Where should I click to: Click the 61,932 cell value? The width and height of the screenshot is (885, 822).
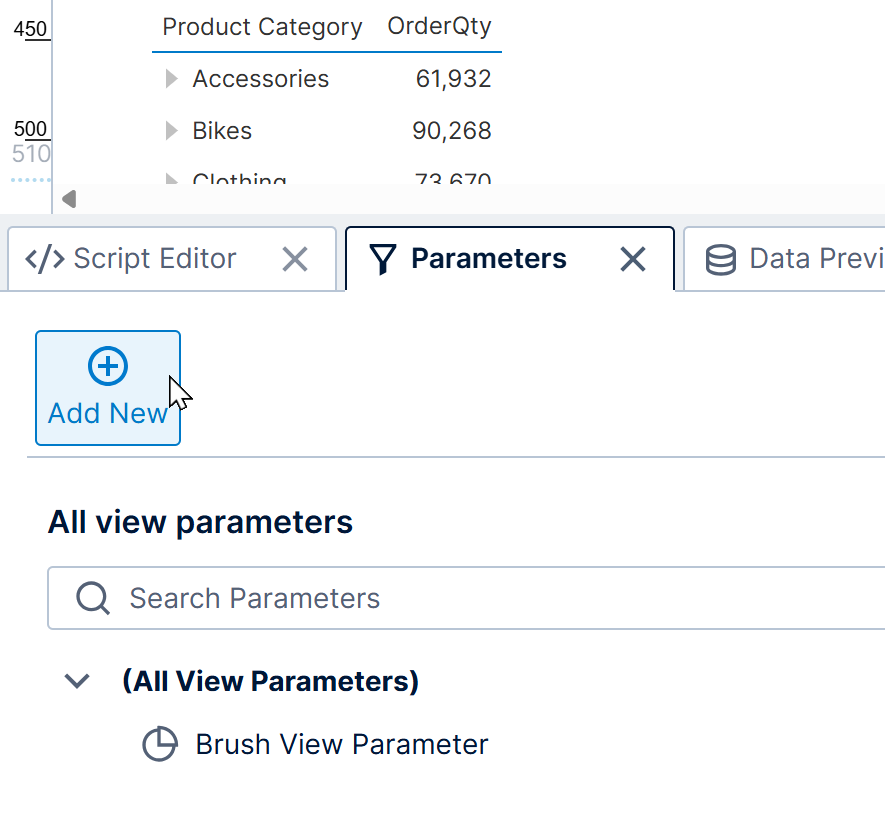pos(453,79)
